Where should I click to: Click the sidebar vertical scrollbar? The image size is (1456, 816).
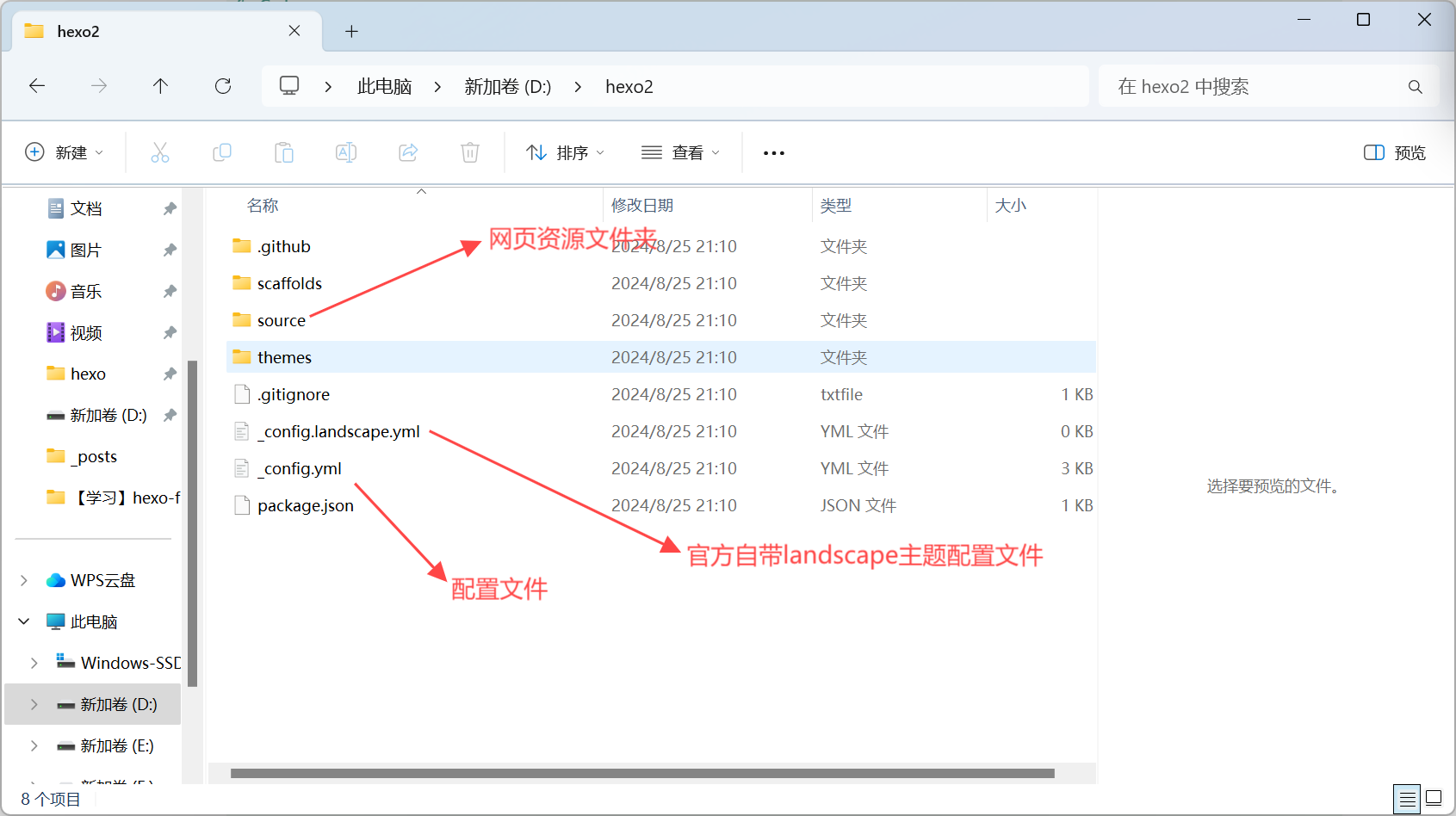coord(193,523)
